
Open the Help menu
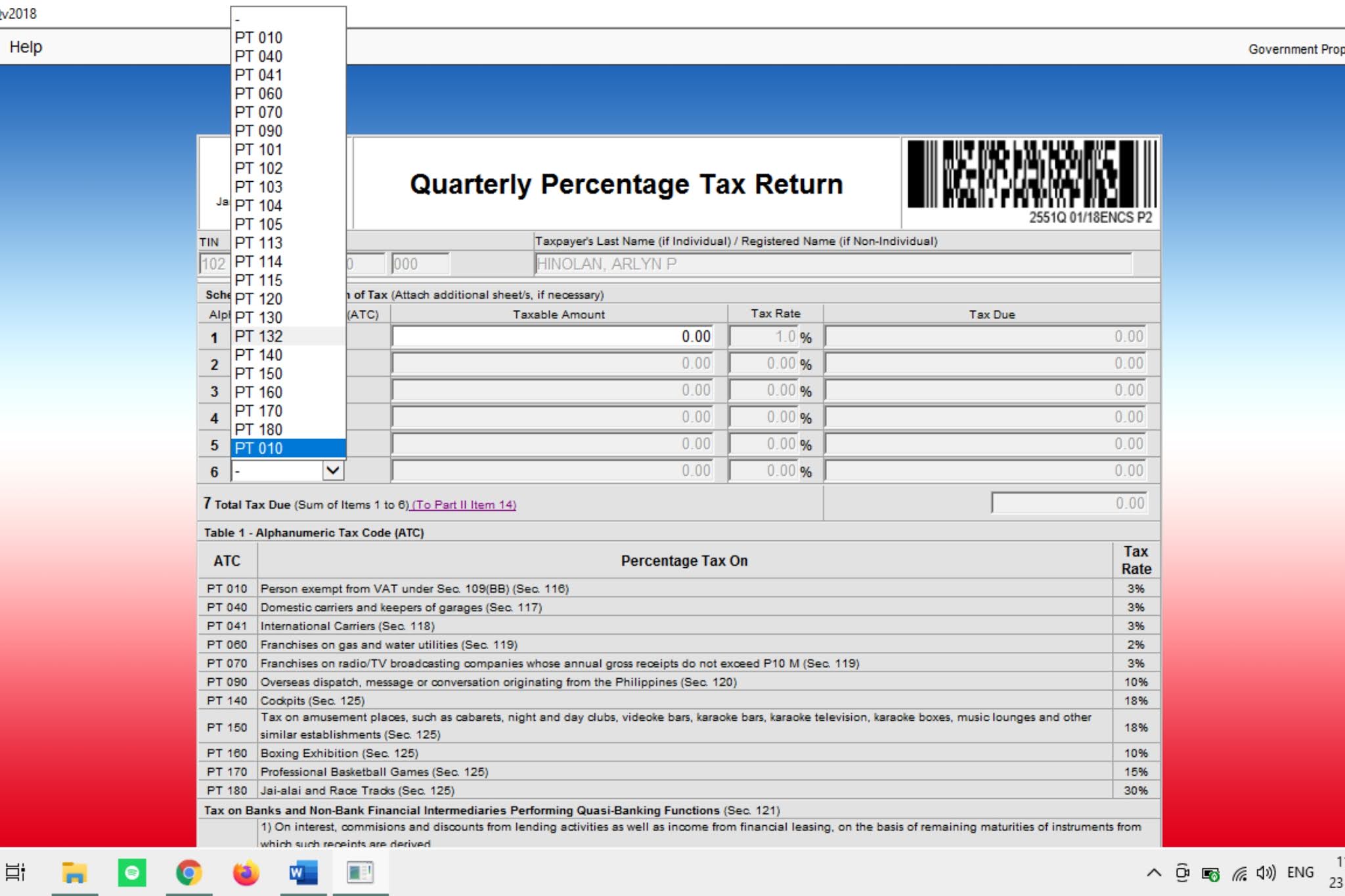click(26, 47)
